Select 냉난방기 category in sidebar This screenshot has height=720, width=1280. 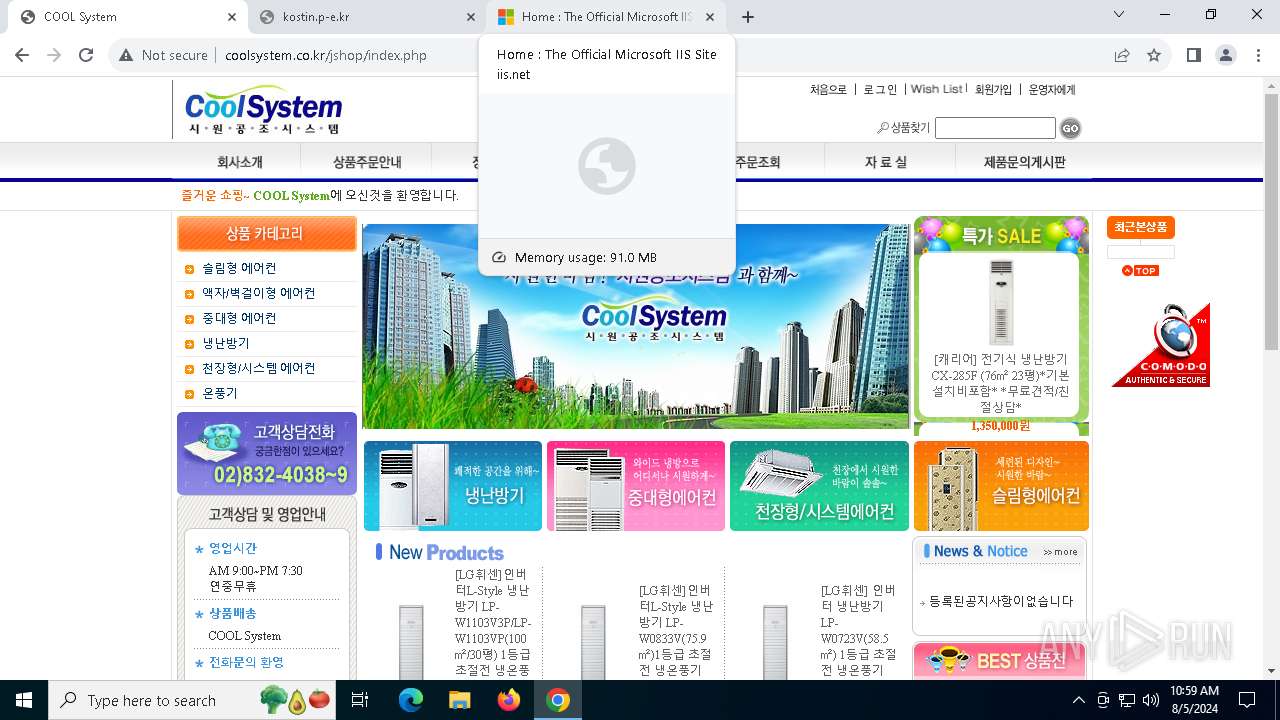226,344
